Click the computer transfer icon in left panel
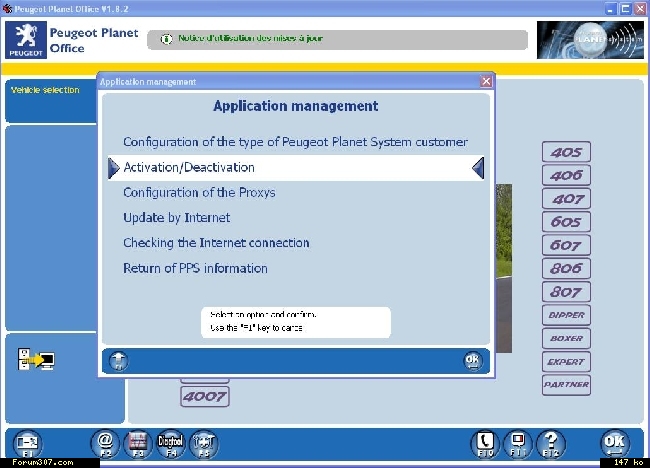This screenshot has width=650, height=468. point(36,359)
